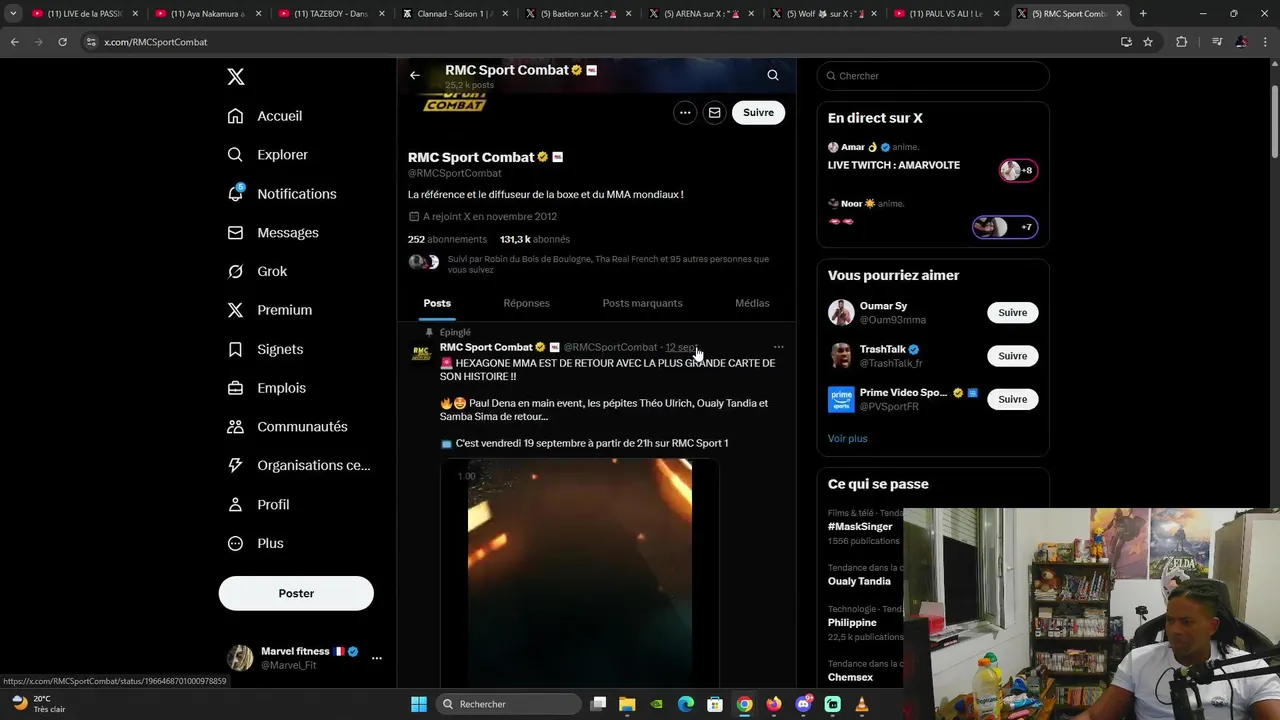Image resolution: width=1280 pixels, height=720 pixels.
Task: Open Signets bookmarks
Action: coord(265,349)
